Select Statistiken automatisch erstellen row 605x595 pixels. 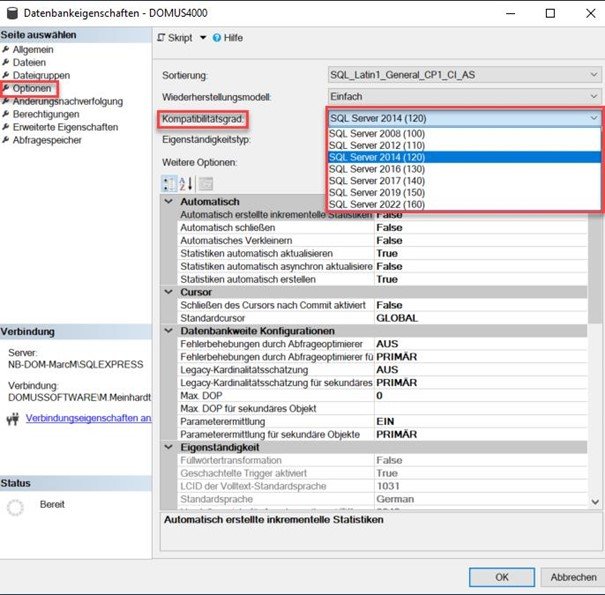coord(382,279)
